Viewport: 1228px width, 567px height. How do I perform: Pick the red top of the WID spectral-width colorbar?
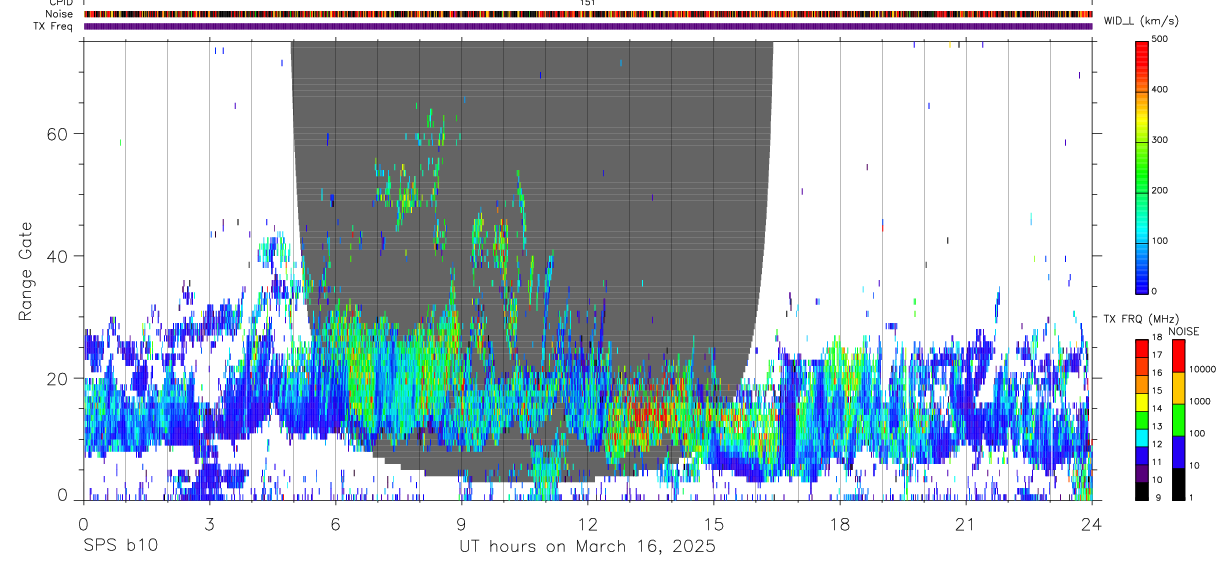pos(1141,52)
